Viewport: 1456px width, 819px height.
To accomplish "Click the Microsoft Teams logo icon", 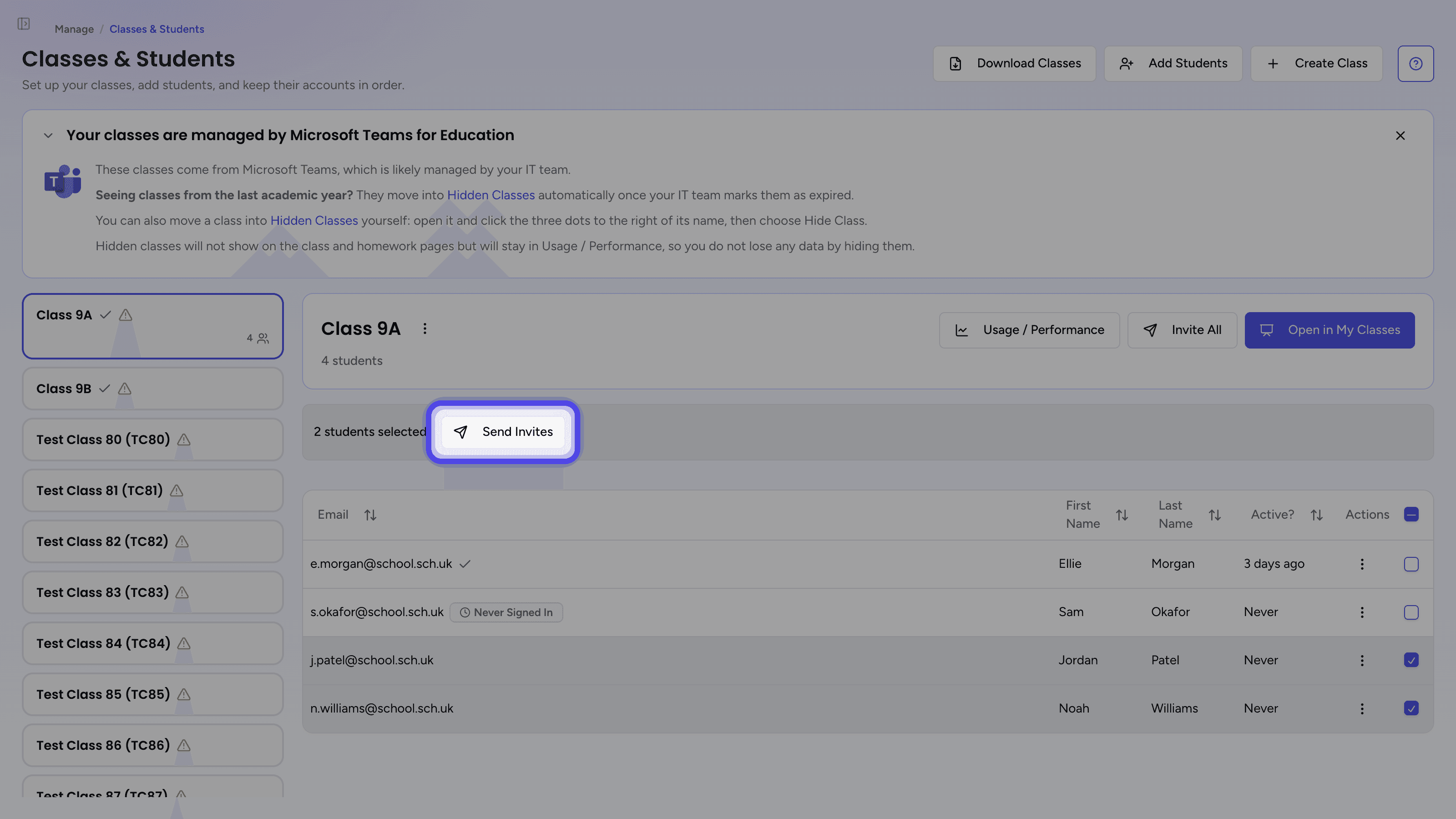I will [x=63, y=182].
